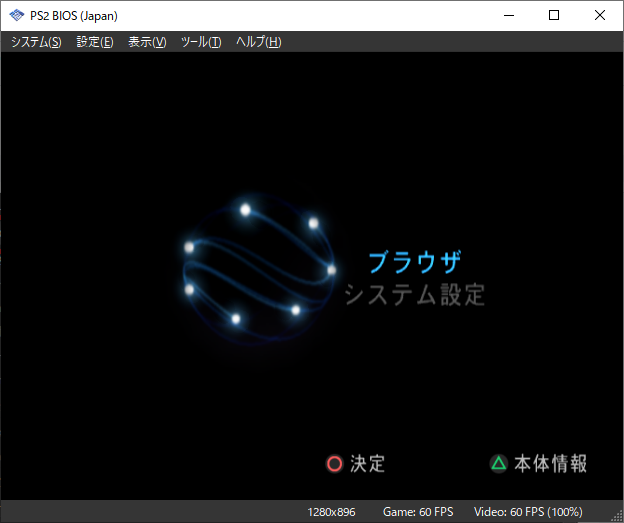624x523 pixels.
Task: Open the ヘルプ(H) menu
Action: 259,42
